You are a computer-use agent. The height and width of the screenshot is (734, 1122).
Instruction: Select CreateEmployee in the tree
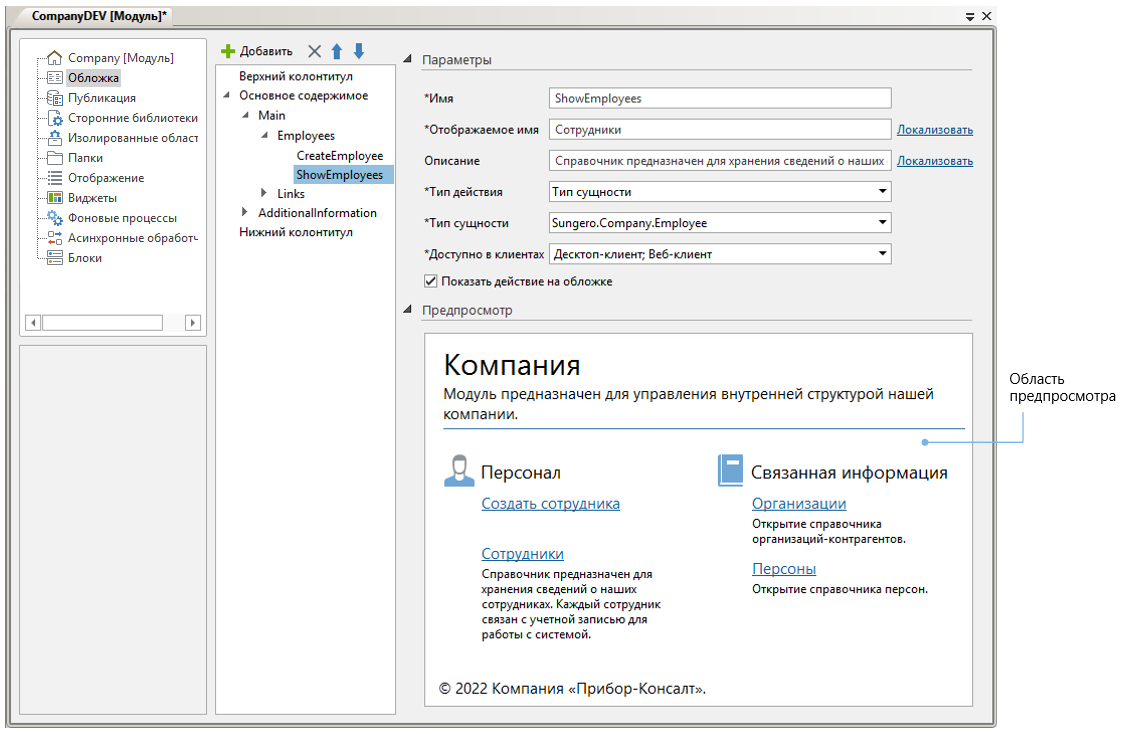(339, 156)
